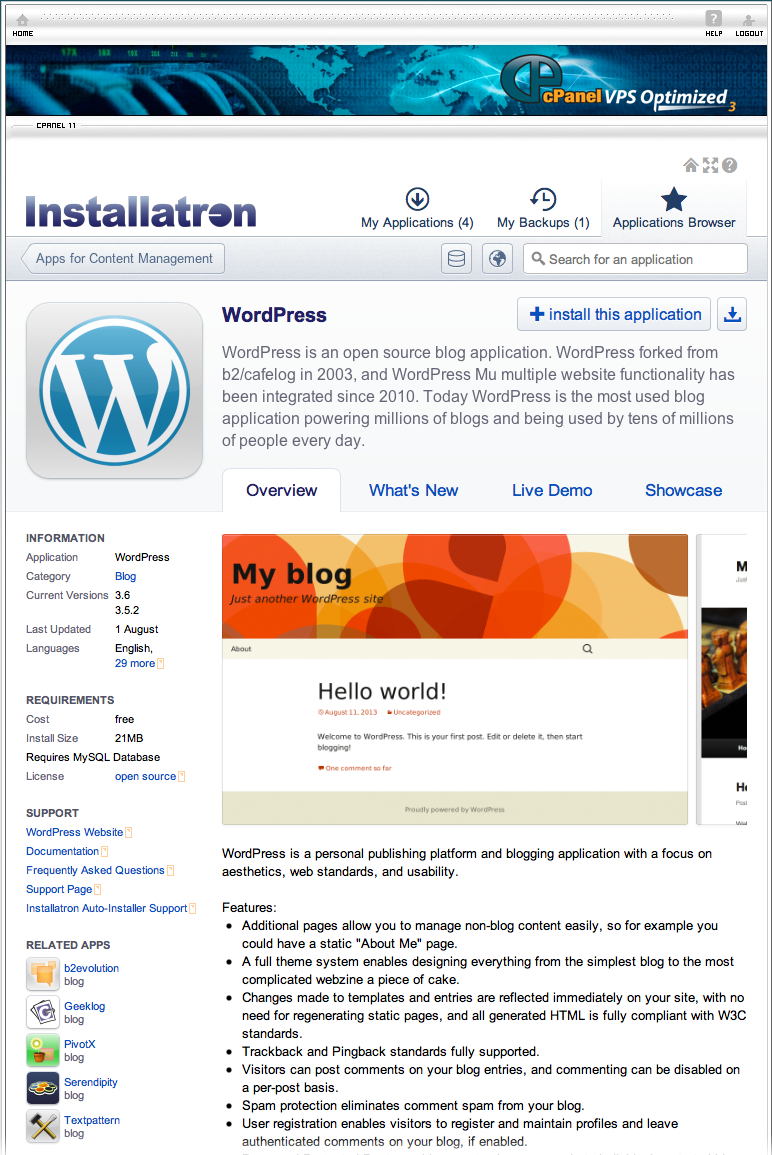Click the small Installatron home icon
The image size is (772, 1155).
(690, 165)
